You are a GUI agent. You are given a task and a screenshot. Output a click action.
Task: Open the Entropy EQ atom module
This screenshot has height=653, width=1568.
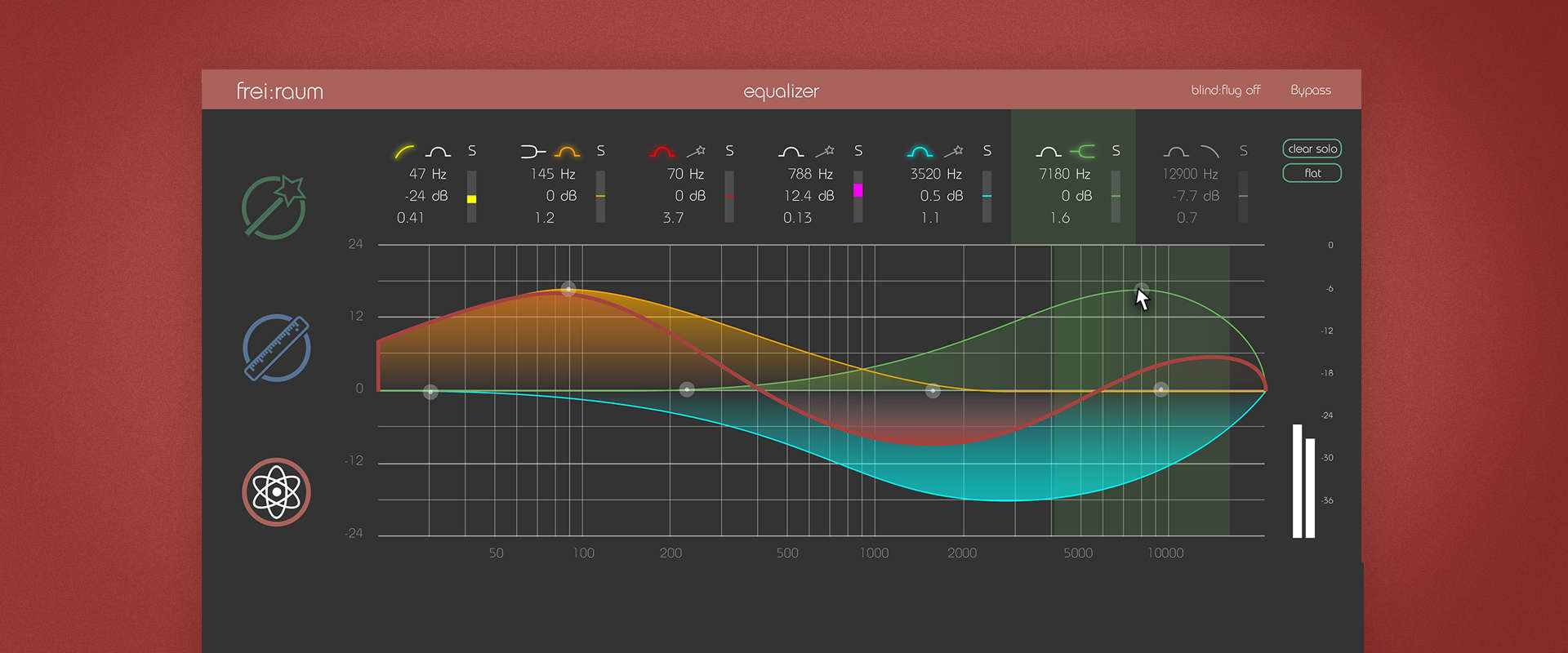276,492
